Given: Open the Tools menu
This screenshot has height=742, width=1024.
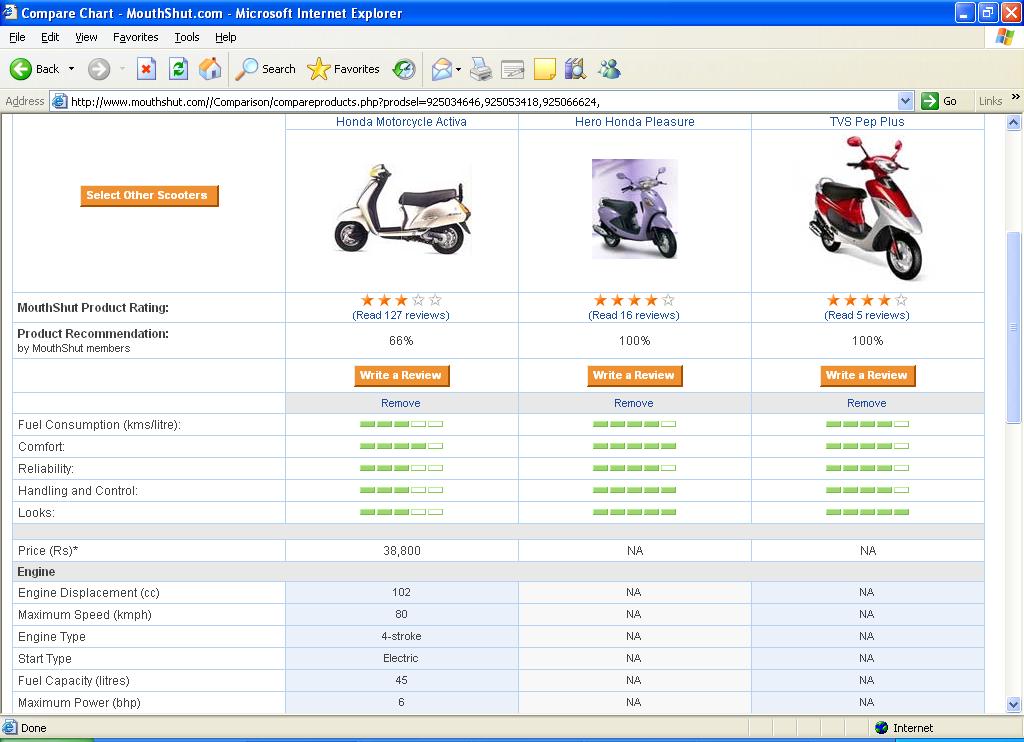Looking at the screenshot, I should tap(186, 37).
